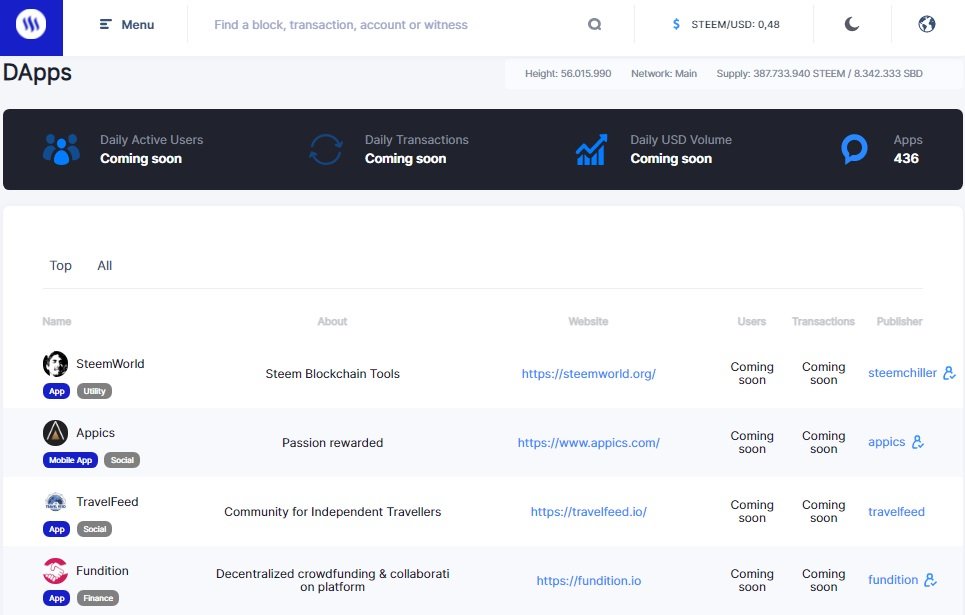Screen dimensions: 965x615
Task: Click the Appics triangle logo
Action: [55, 433]
